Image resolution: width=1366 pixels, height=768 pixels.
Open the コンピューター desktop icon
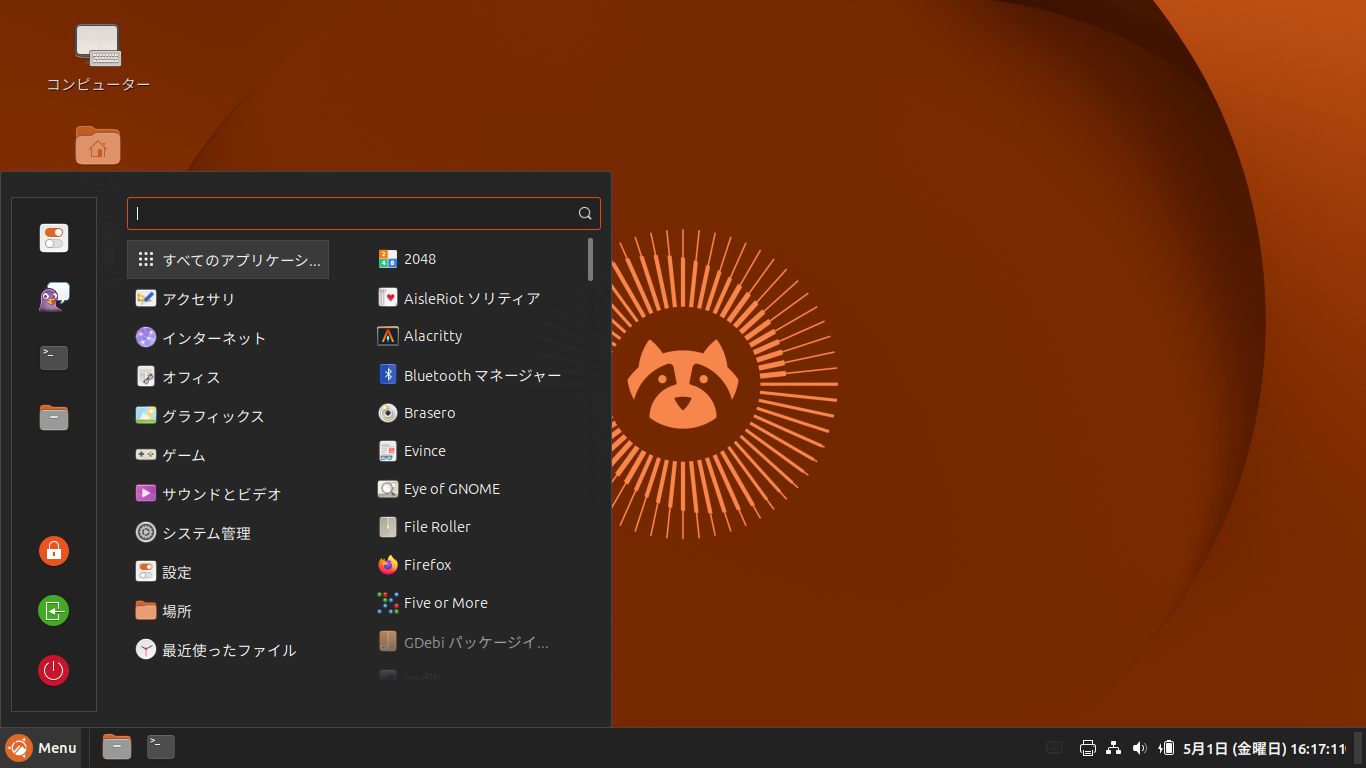tap(98, 58)
